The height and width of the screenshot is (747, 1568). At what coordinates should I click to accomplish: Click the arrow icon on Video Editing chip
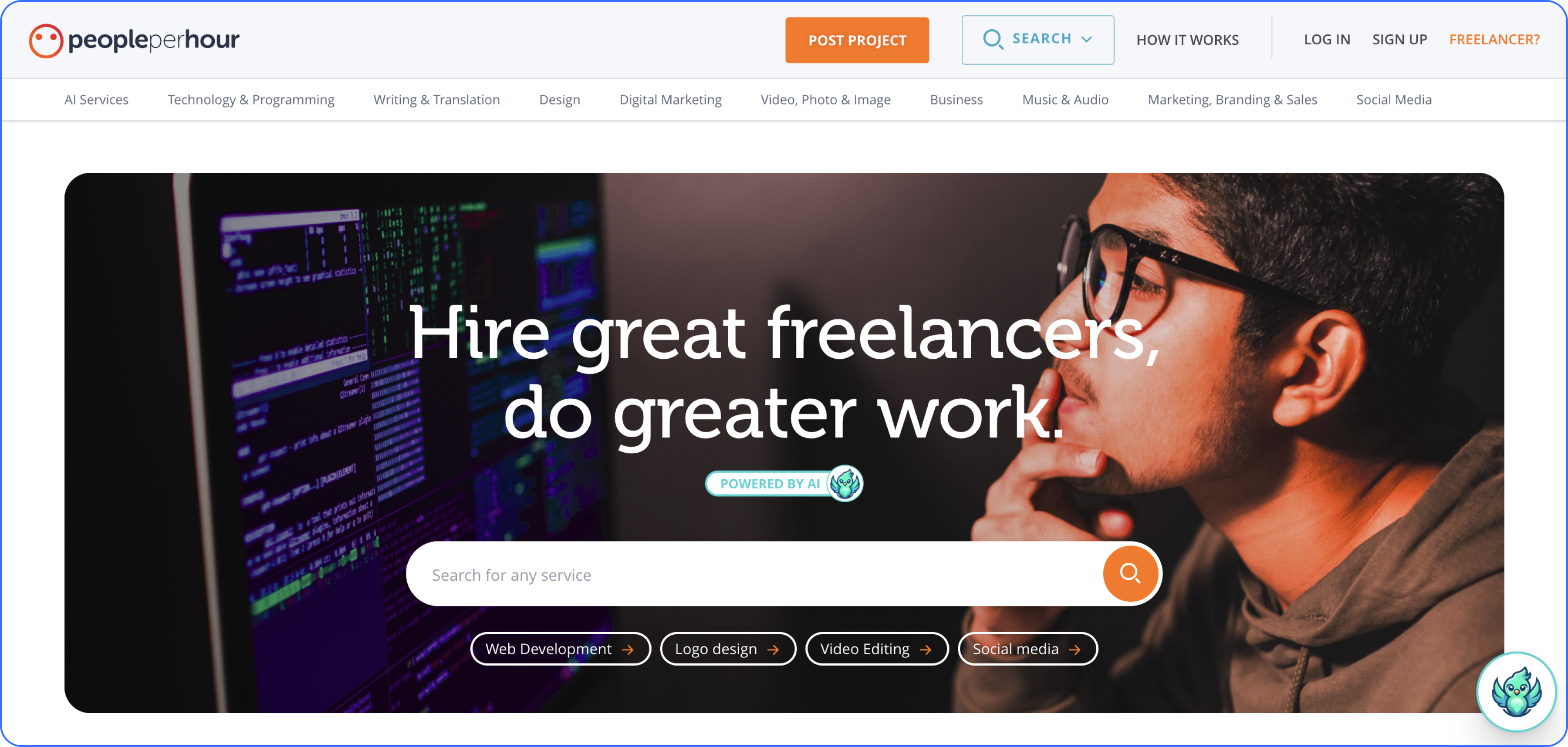click(925, 649)
